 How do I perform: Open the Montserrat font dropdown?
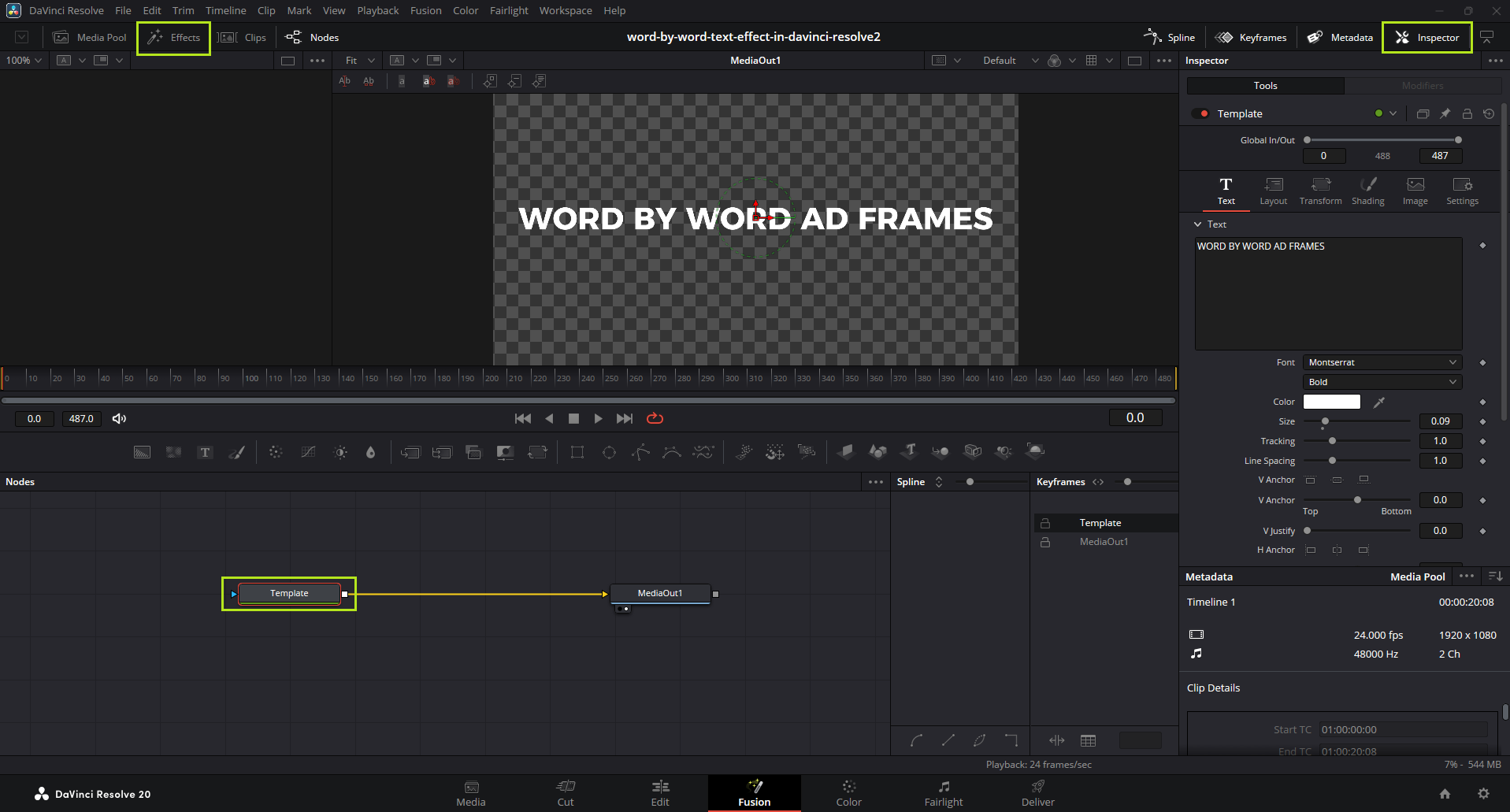coord(1382,362)
